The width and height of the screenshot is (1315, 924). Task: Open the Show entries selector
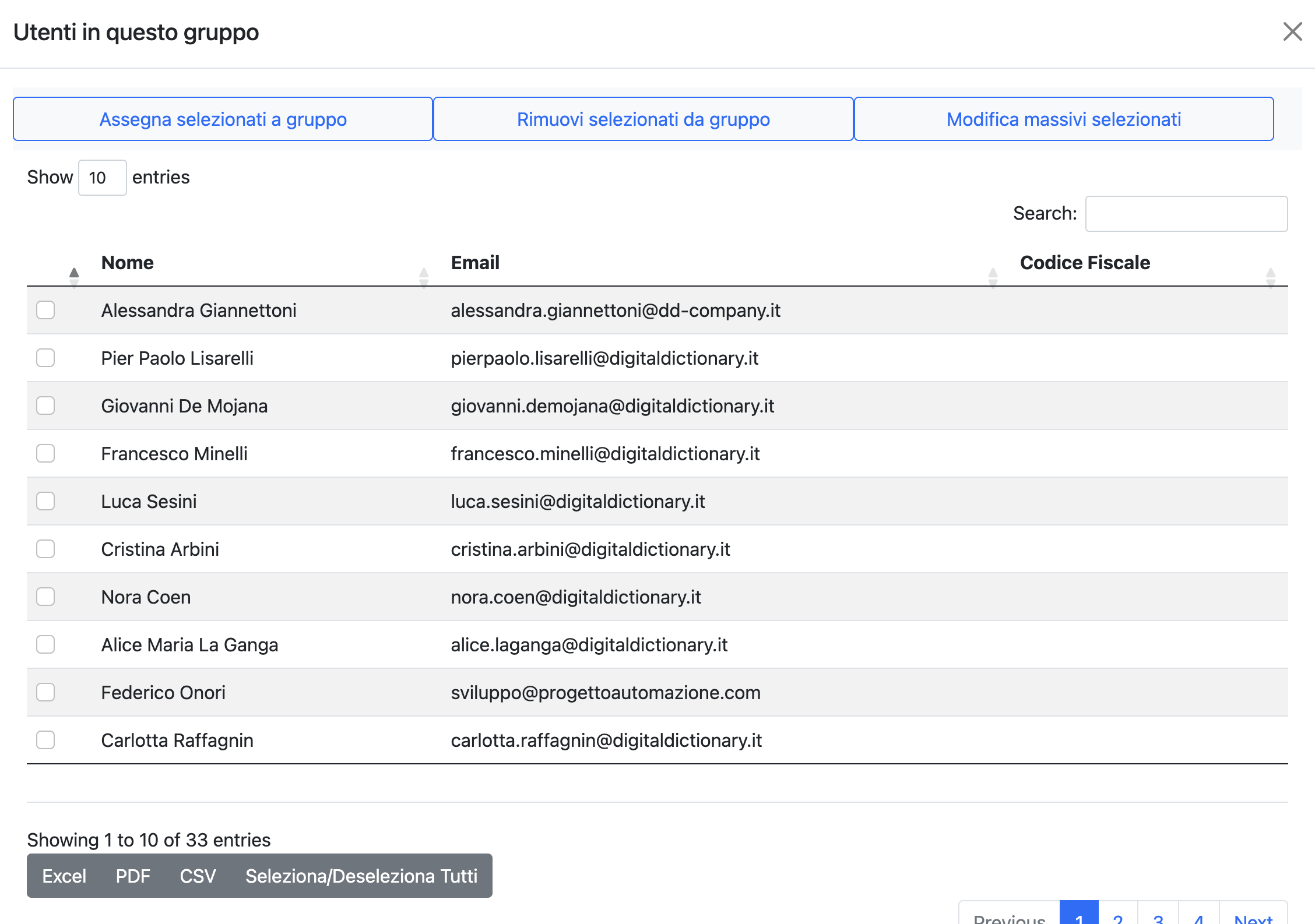point(102,177)
